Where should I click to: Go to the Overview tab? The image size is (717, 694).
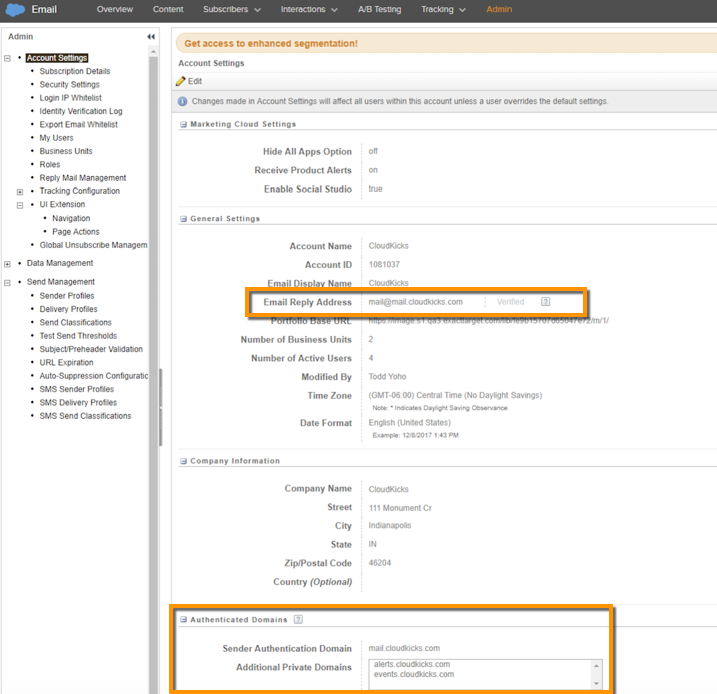click(x=115, y=9)
